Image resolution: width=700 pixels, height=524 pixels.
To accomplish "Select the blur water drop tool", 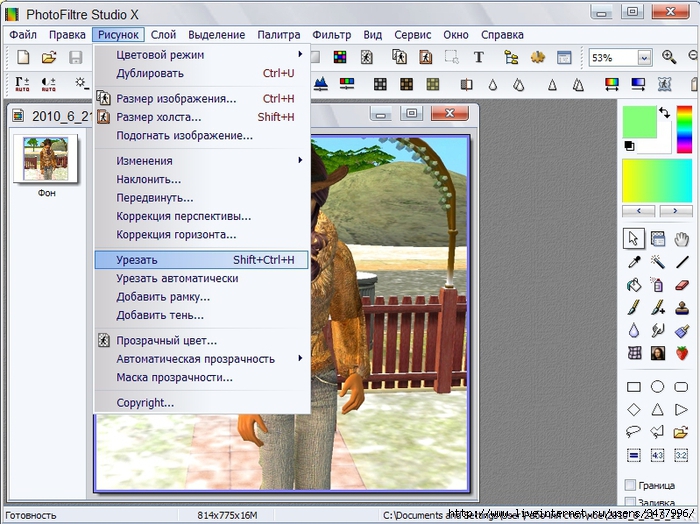I will (633, 330).
